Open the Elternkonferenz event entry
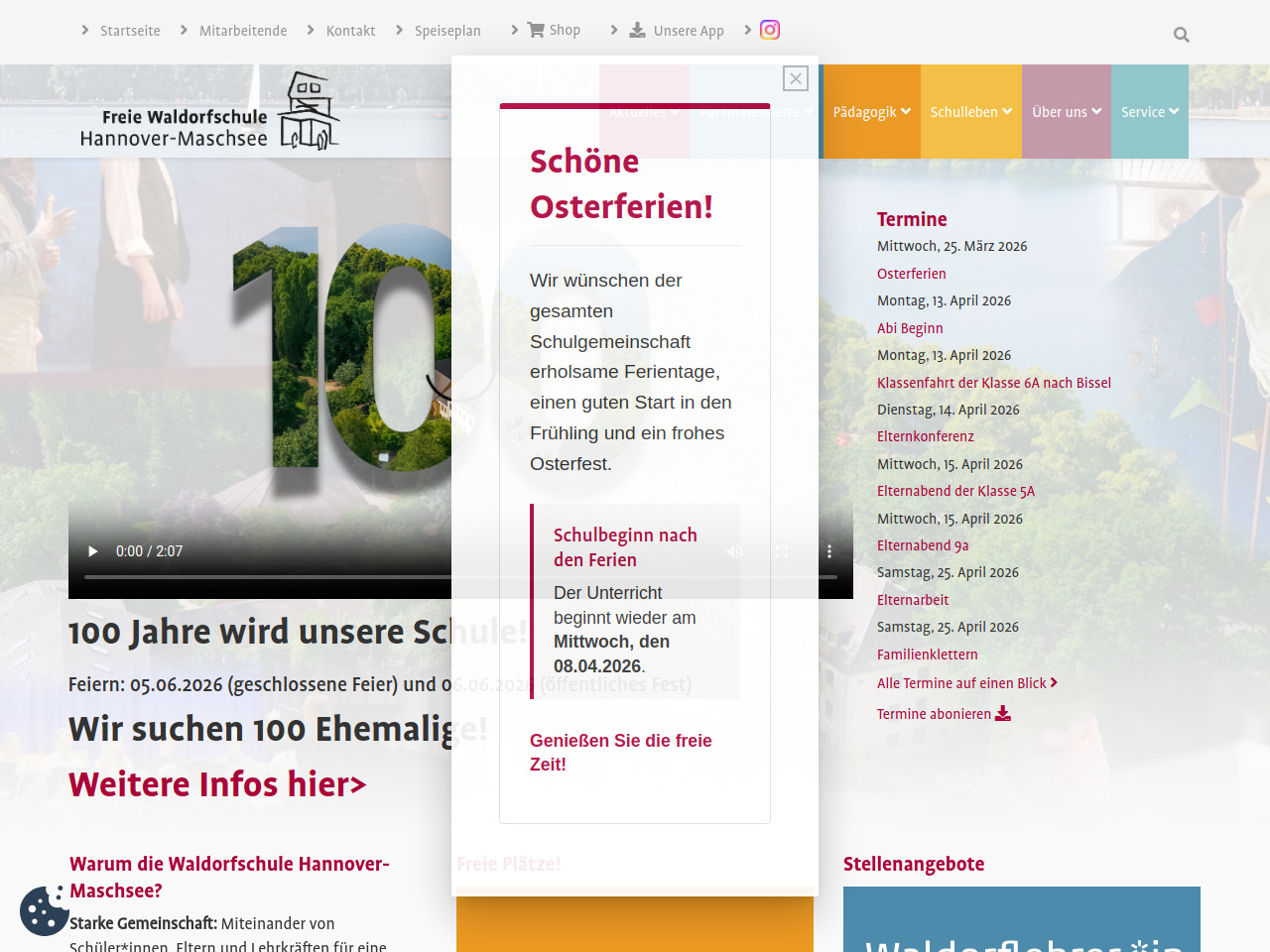The width and height of the screenshot is (1270, 952). [925, 436]
